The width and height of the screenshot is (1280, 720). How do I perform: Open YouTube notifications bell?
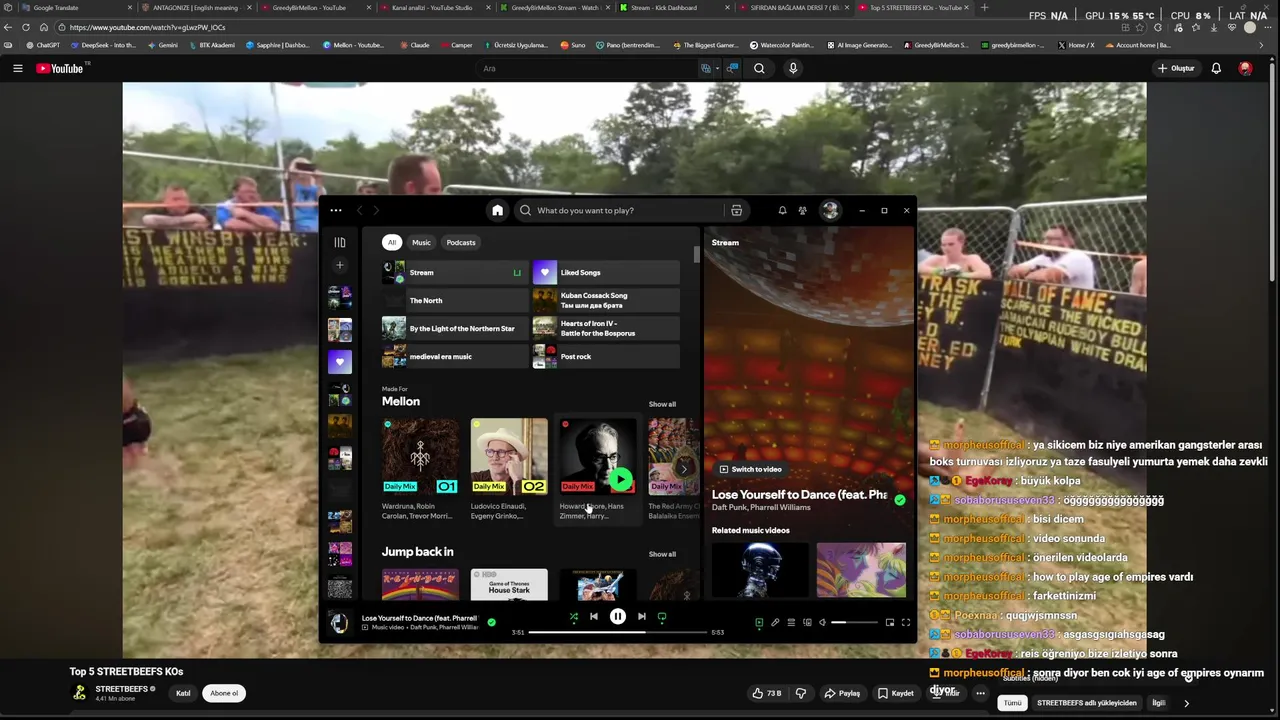[1216, 68]
